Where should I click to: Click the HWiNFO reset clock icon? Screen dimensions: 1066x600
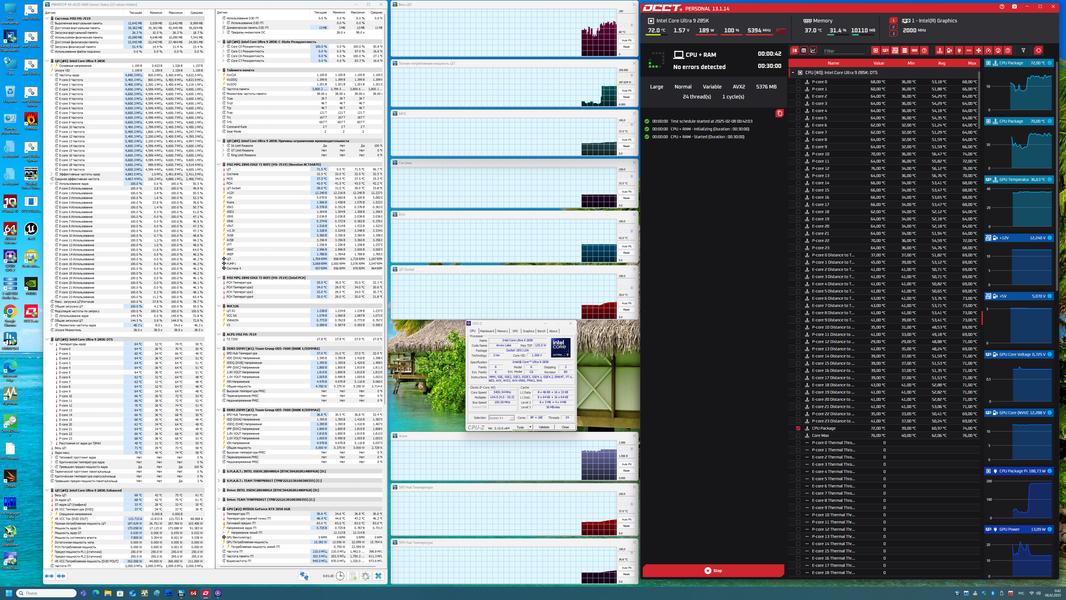tap(340, 576)
